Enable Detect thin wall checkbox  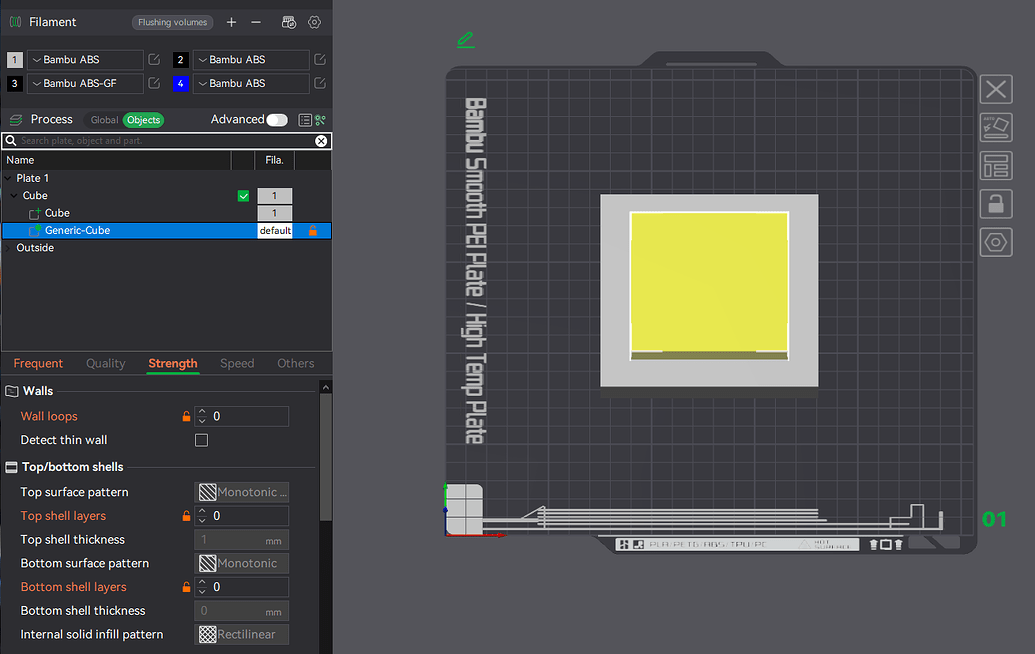point(201,440)
